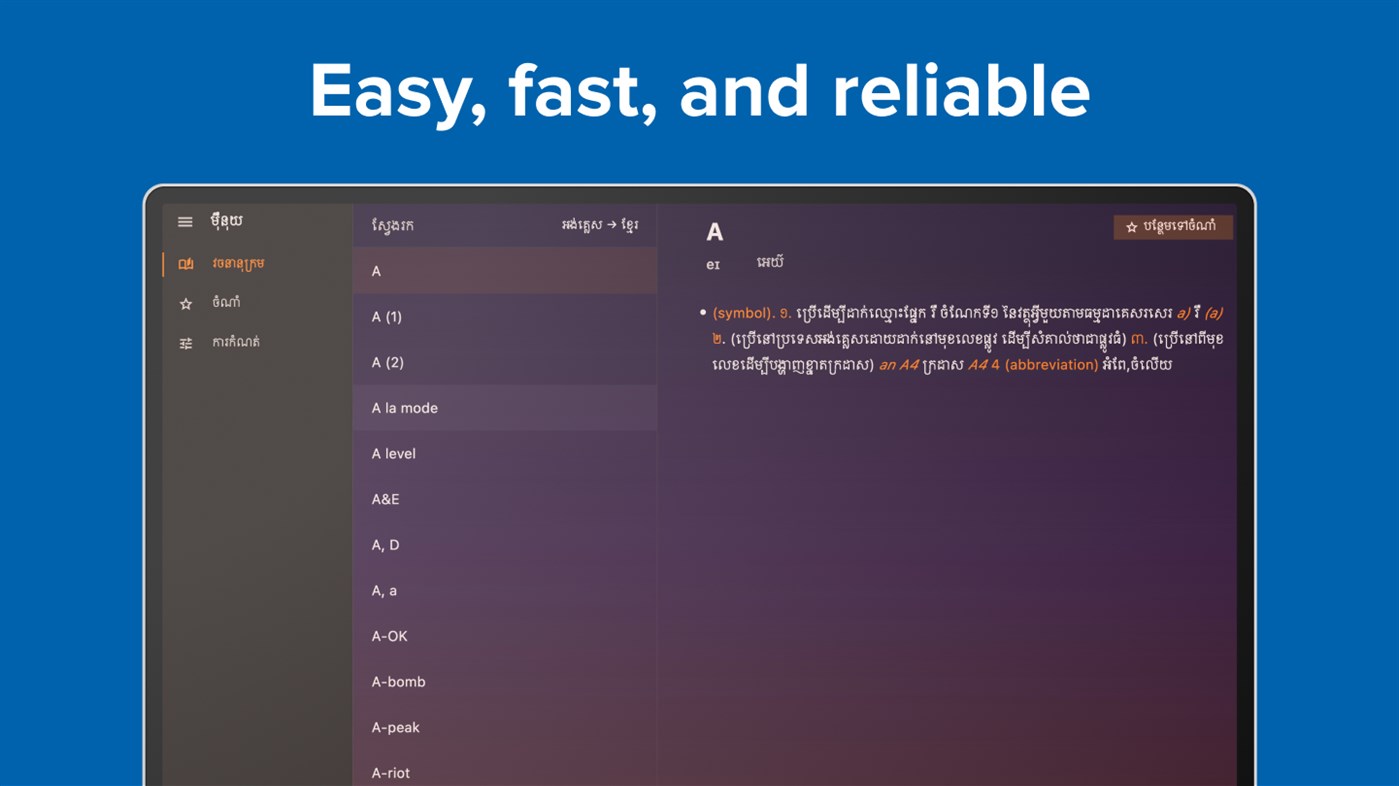The width and height of the screenshot is (1399, 786).
Task: Select ចំណាំ in the sidebar menu
Action: coord(225,302)
